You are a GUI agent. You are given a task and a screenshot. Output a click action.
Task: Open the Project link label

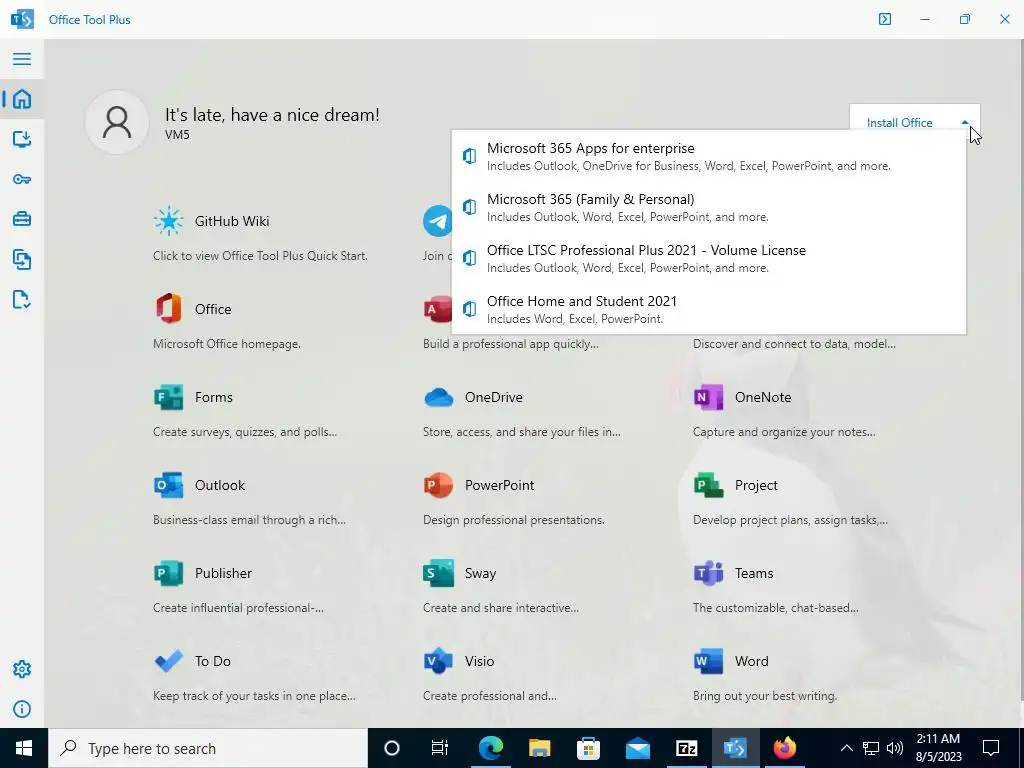pyautogui.click(x=756, y=485)
